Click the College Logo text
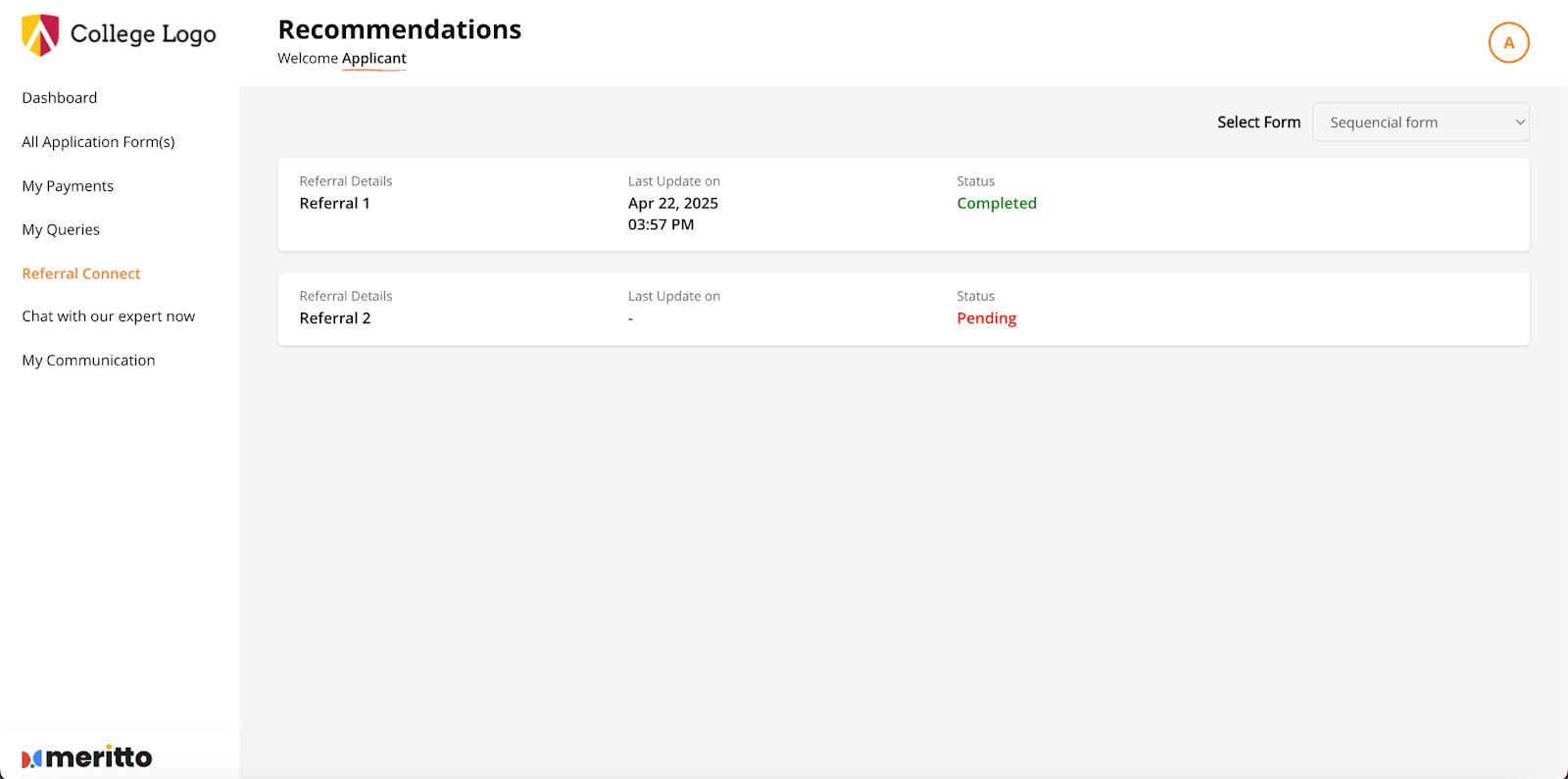Image resolution: width=1568 pixels, height=779 pixels. [143, 34]
